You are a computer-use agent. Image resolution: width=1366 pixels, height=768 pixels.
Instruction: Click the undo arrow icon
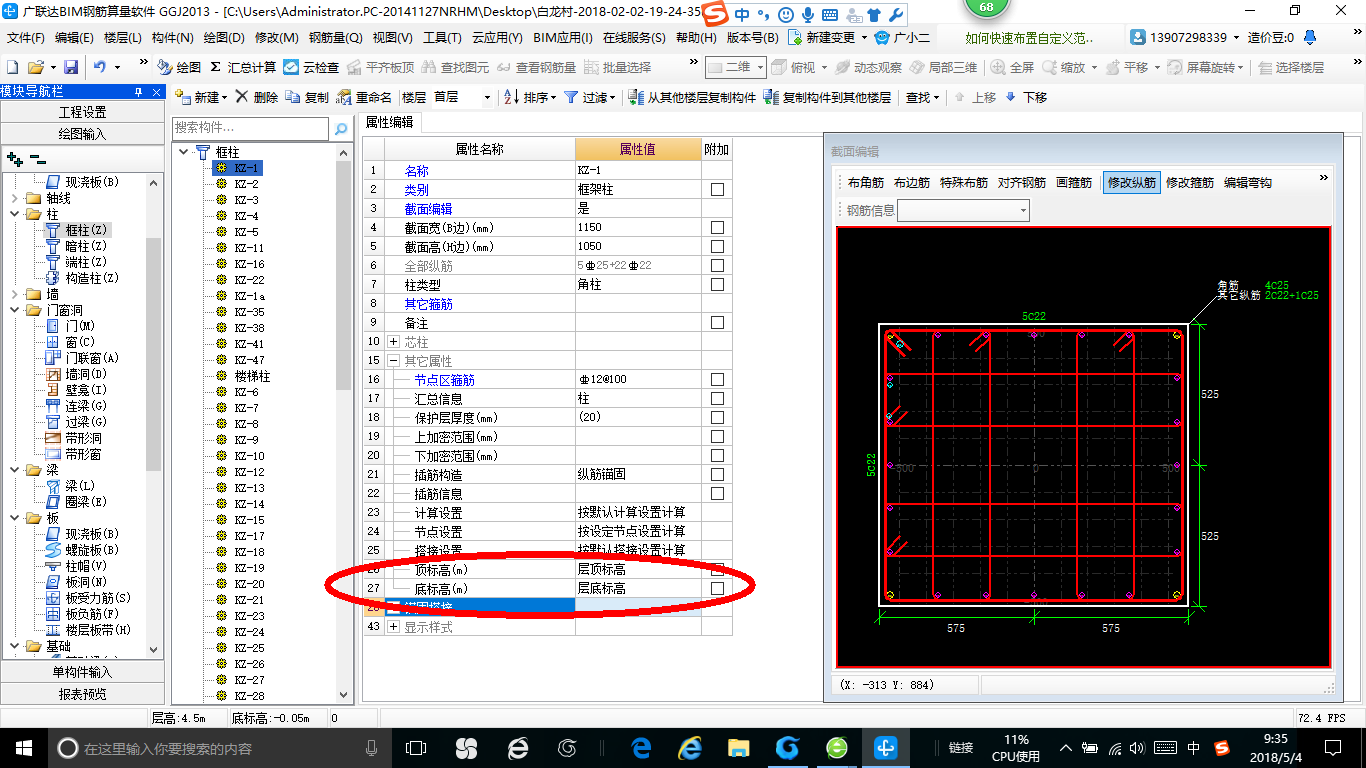click(x=100, y=67)
